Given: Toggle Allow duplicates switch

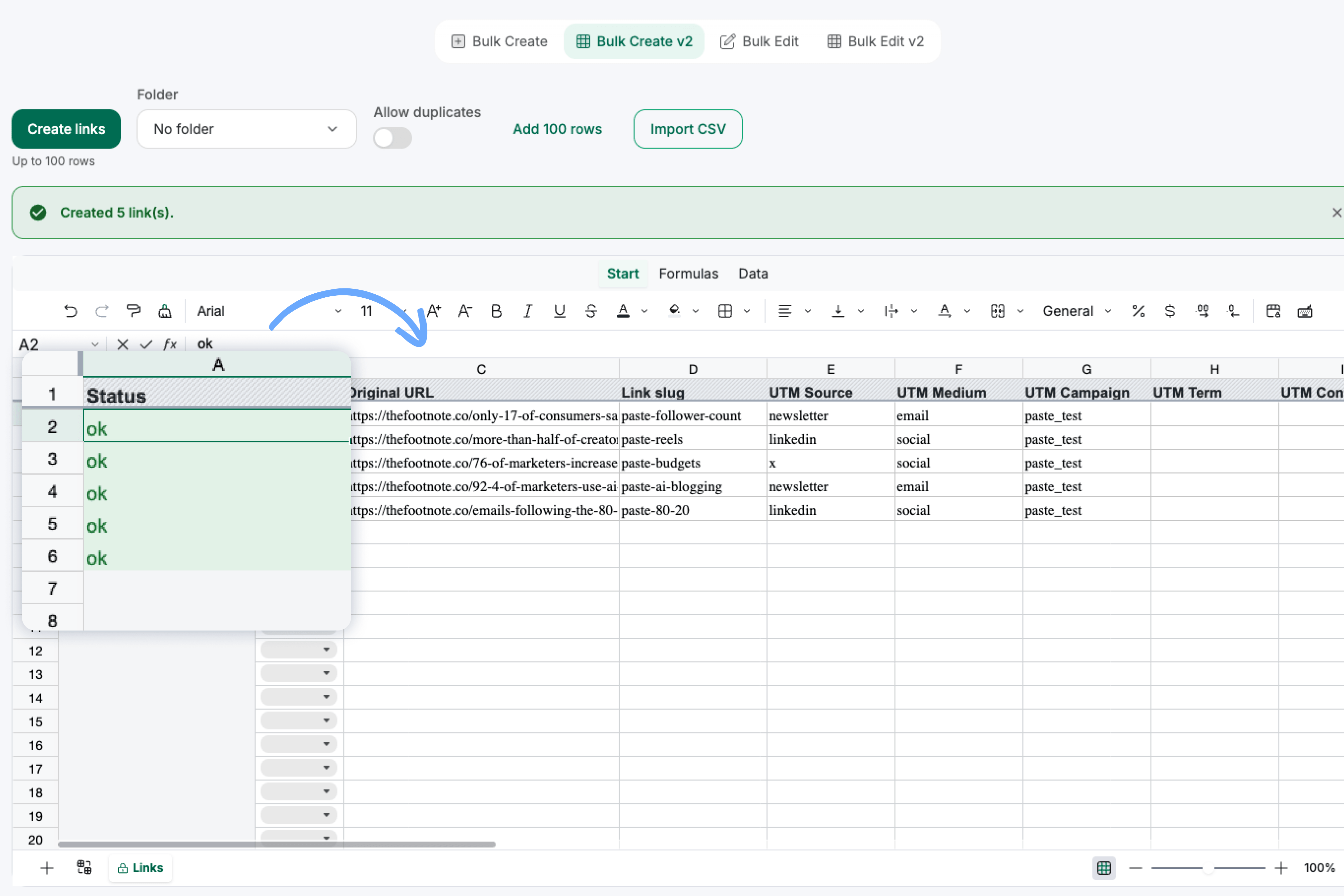Looking at the screenshot, I should click(392, 138).
